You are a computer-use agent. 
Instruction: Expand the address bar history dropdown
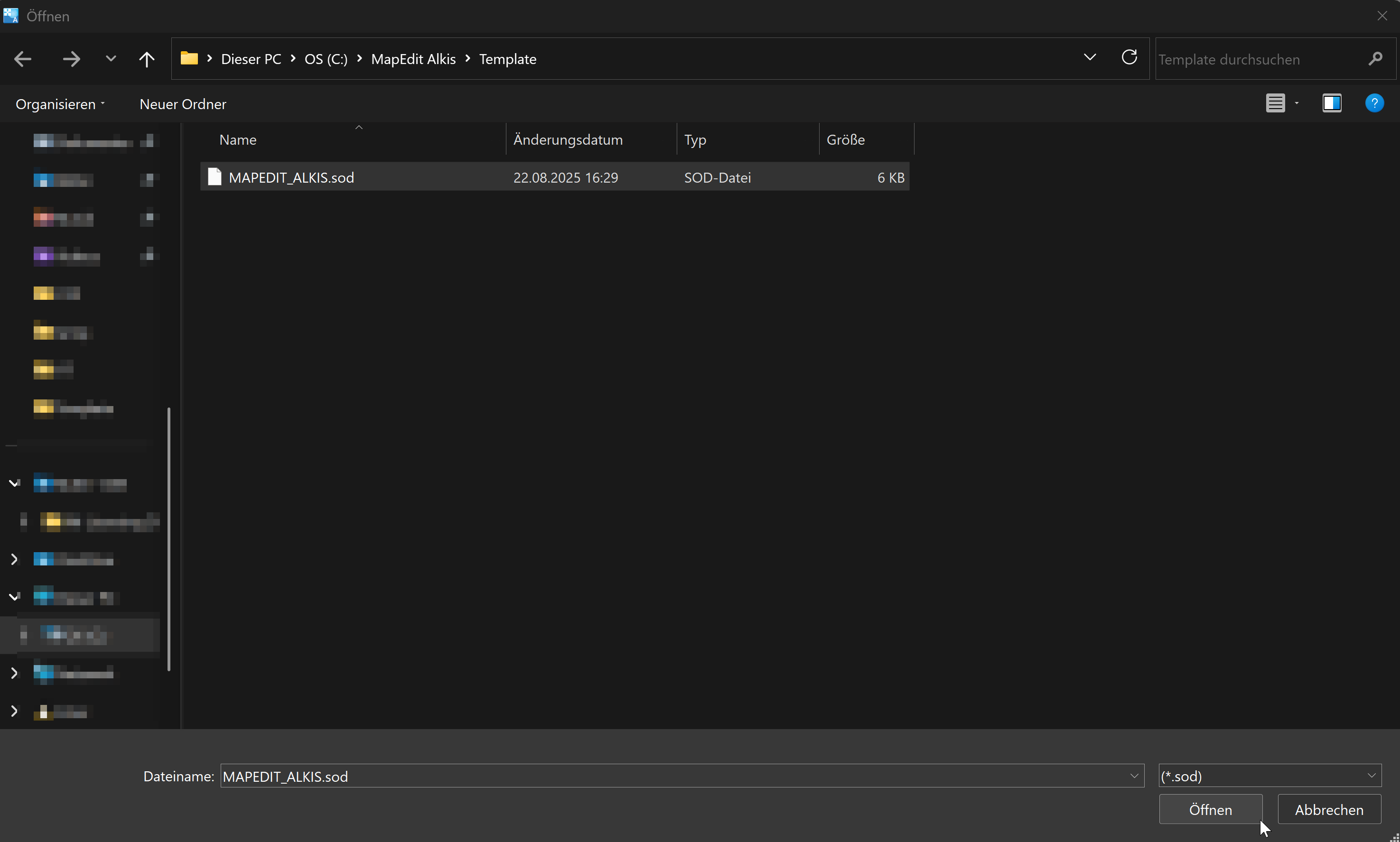(x=1090, y=58)
